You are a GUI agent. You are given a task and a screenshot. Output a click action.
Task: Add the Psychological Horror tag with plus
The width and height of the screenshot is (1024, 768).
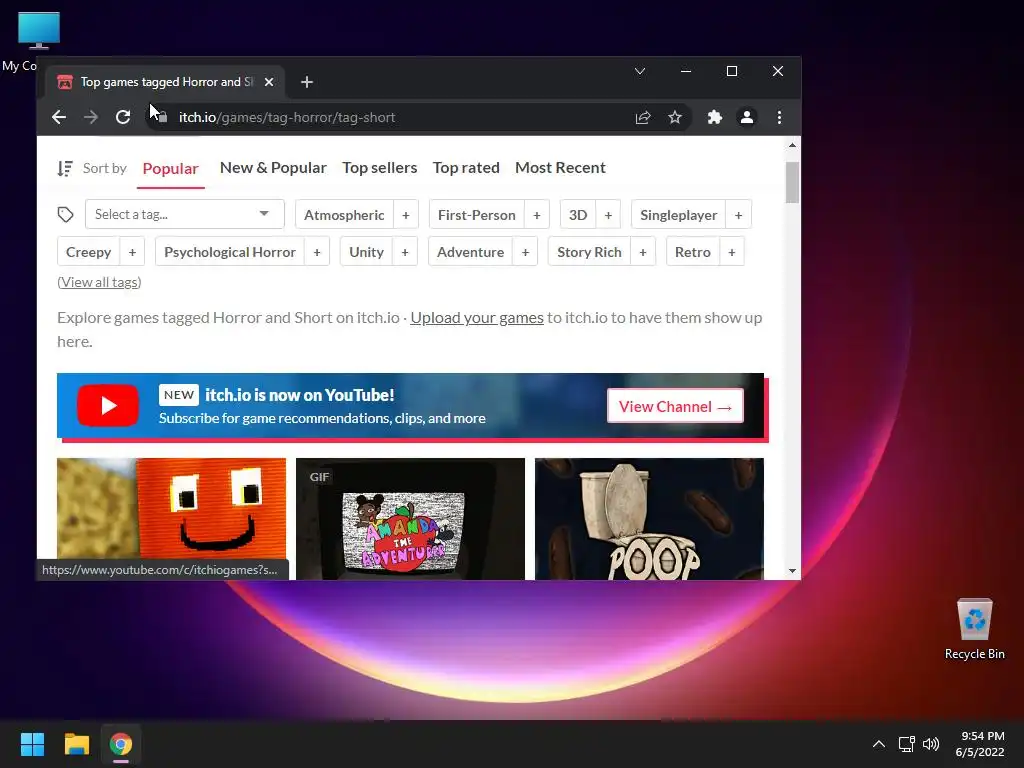click(x=317, y=252)
